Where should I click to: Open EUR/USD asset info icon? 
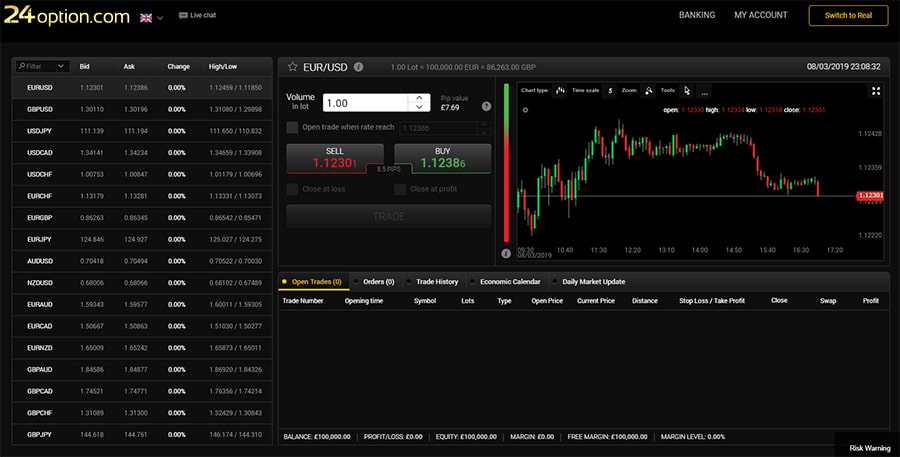(359, 67)
